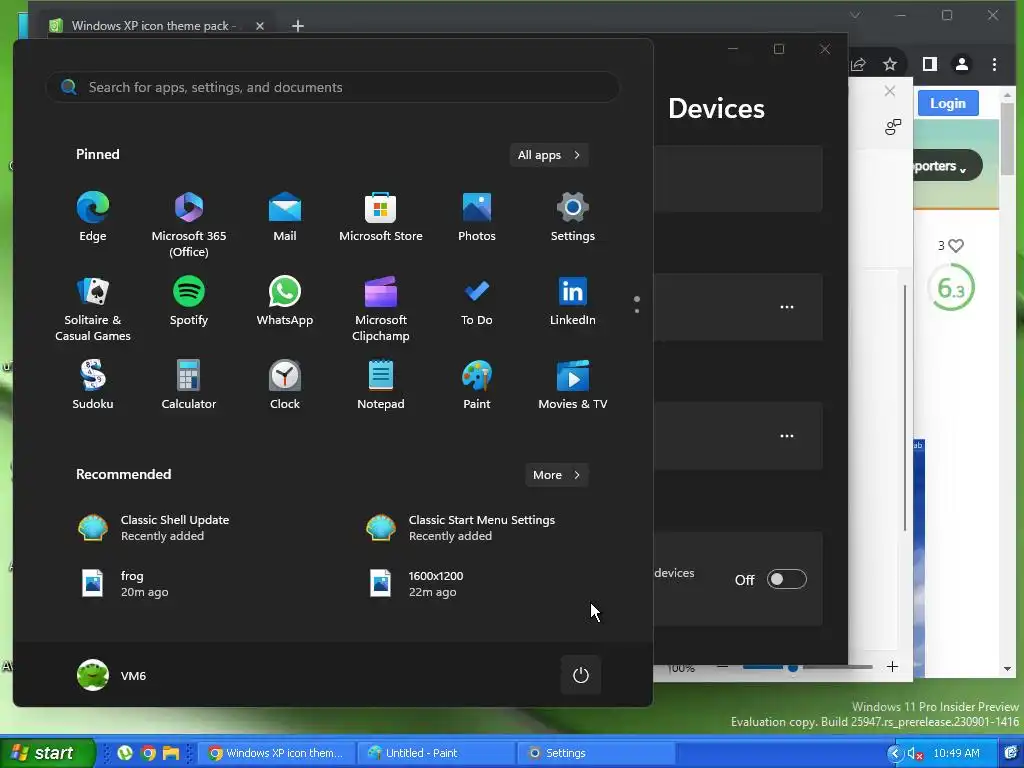Click the Chrome share icon
The image size is (1024, 768).
point(858,64)
